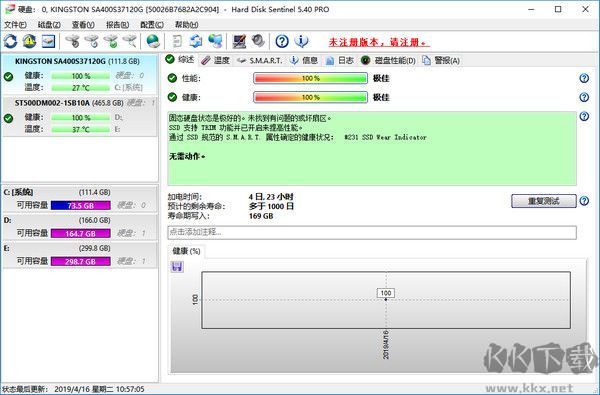Click the 多于 1000 日 remaining lifetime value
Screen dimensions: 600x395
(271, 207)
